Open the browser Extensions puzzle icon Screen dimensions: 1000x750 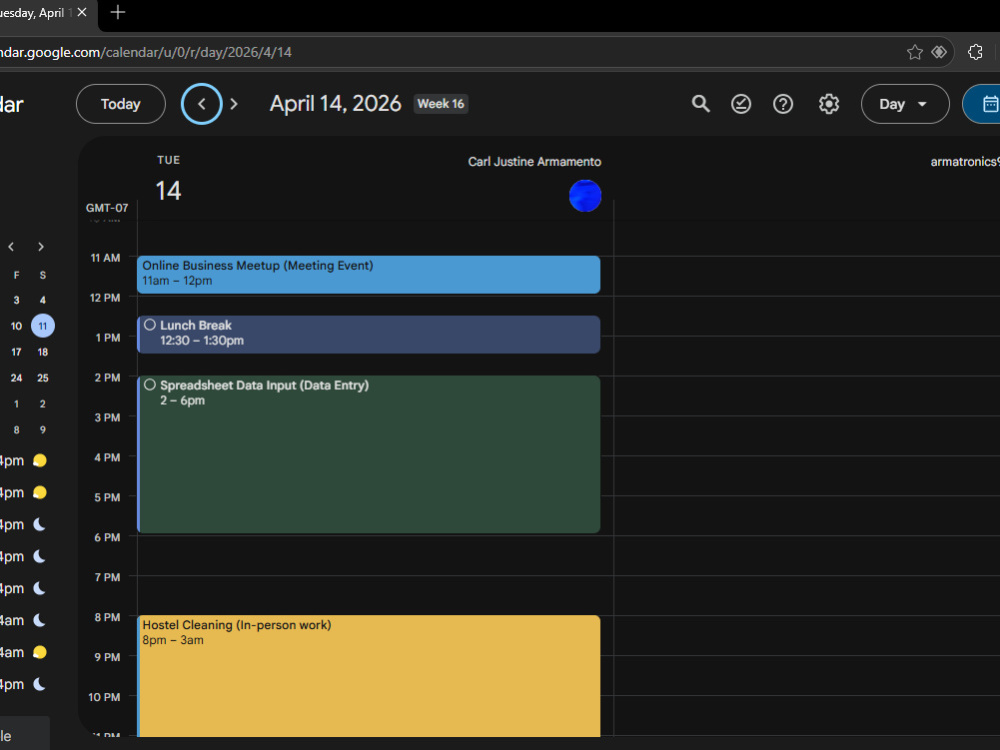point(975,52)
